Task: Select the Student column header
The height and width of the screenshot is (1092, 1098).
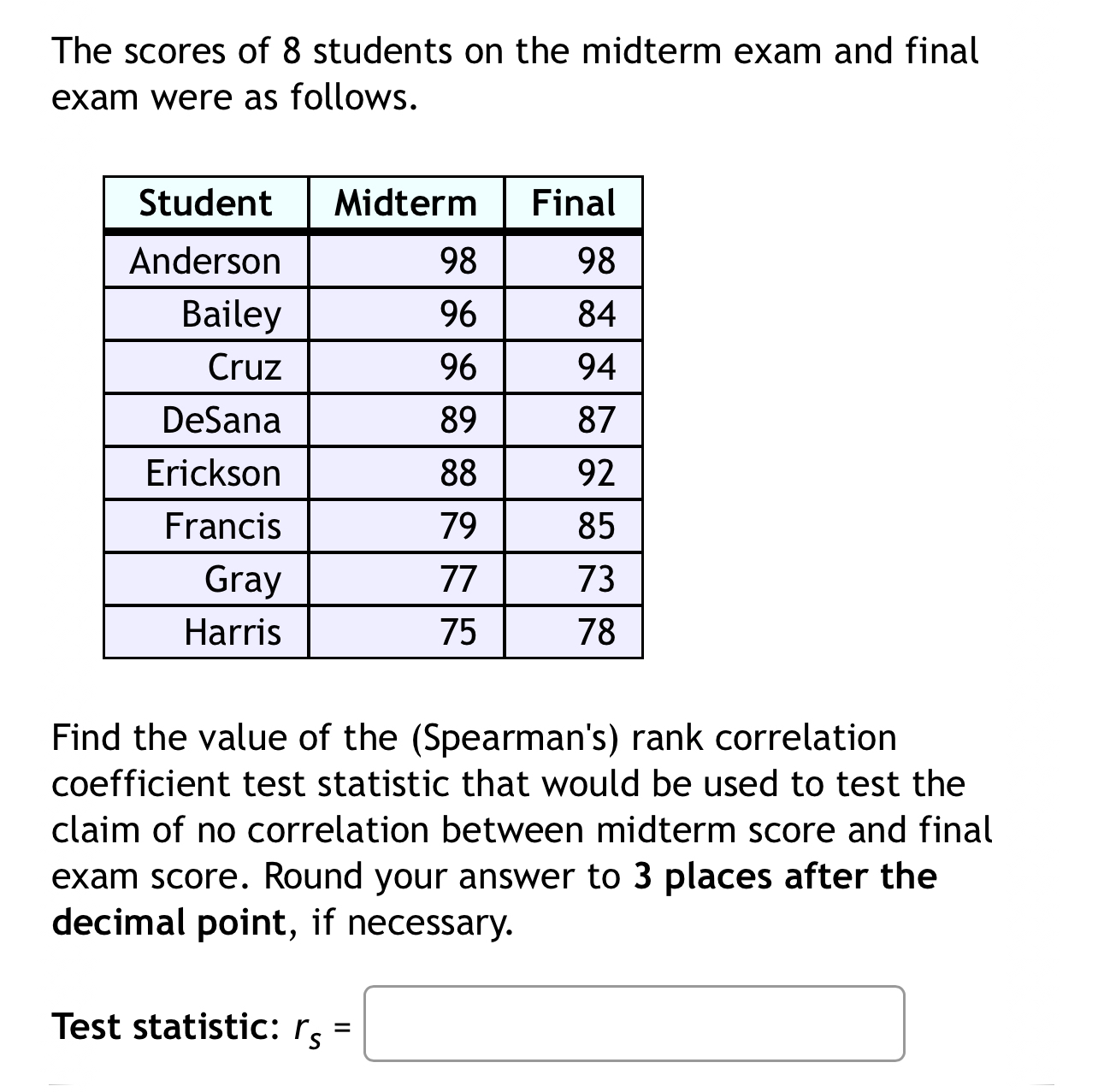Action: pos(204,203)
